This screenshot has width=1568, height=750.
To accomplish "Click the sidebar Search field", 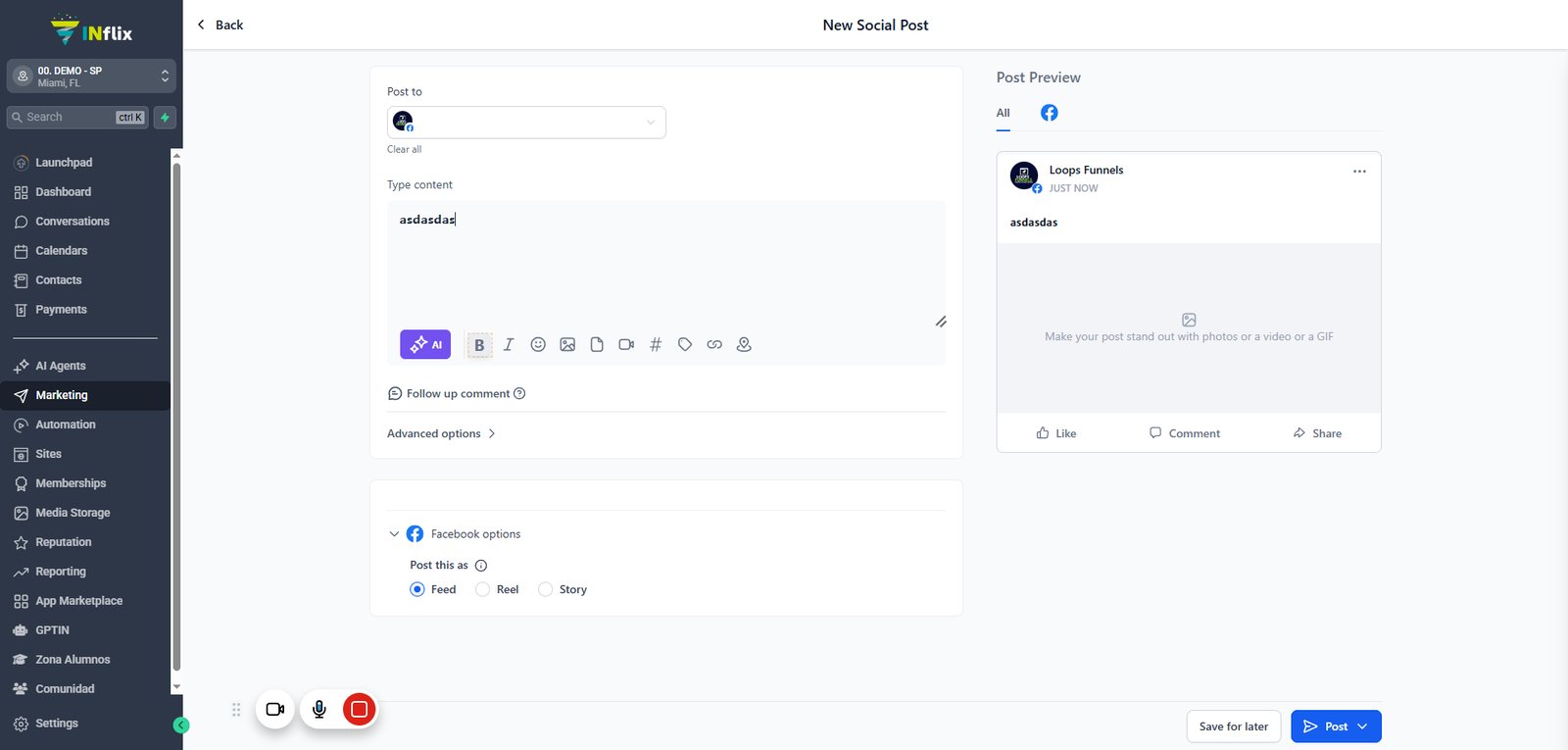I will pyautogui.click(x=77, y=118).
